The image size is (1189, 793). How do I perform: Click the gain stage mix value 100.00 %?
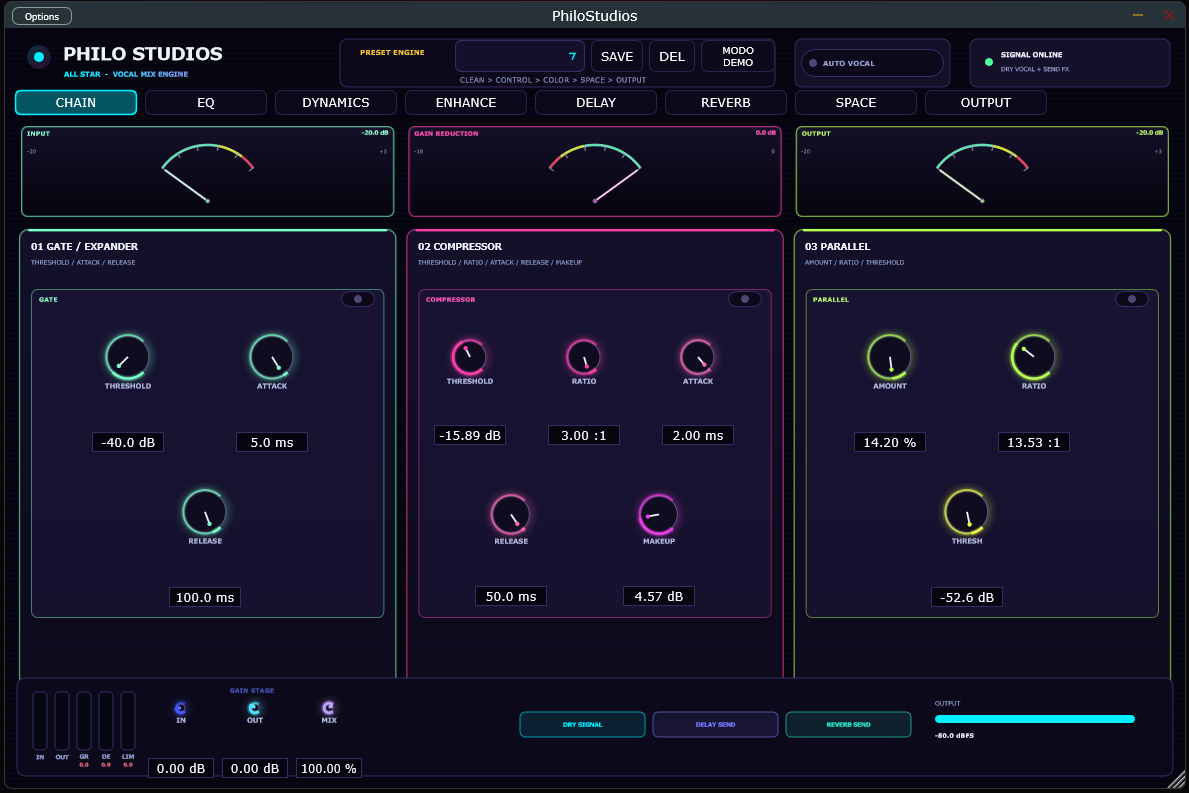point(328,768)
